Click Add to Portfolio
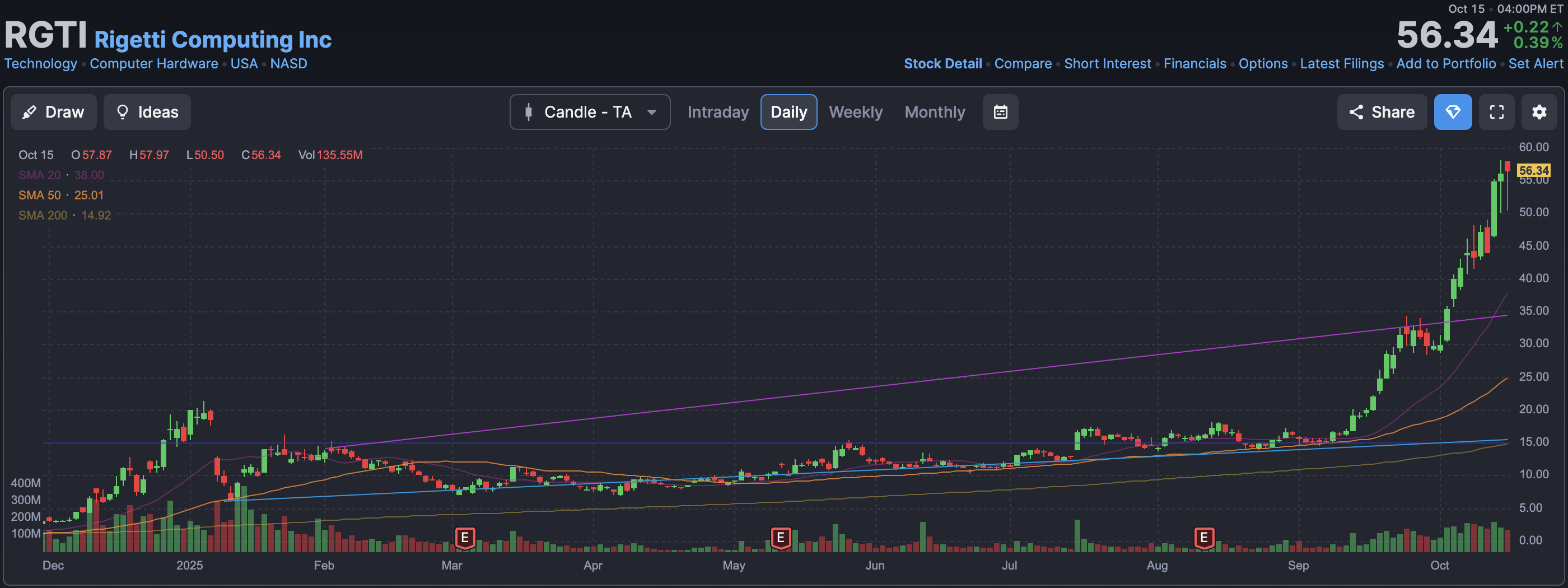 coord(1446,64)
